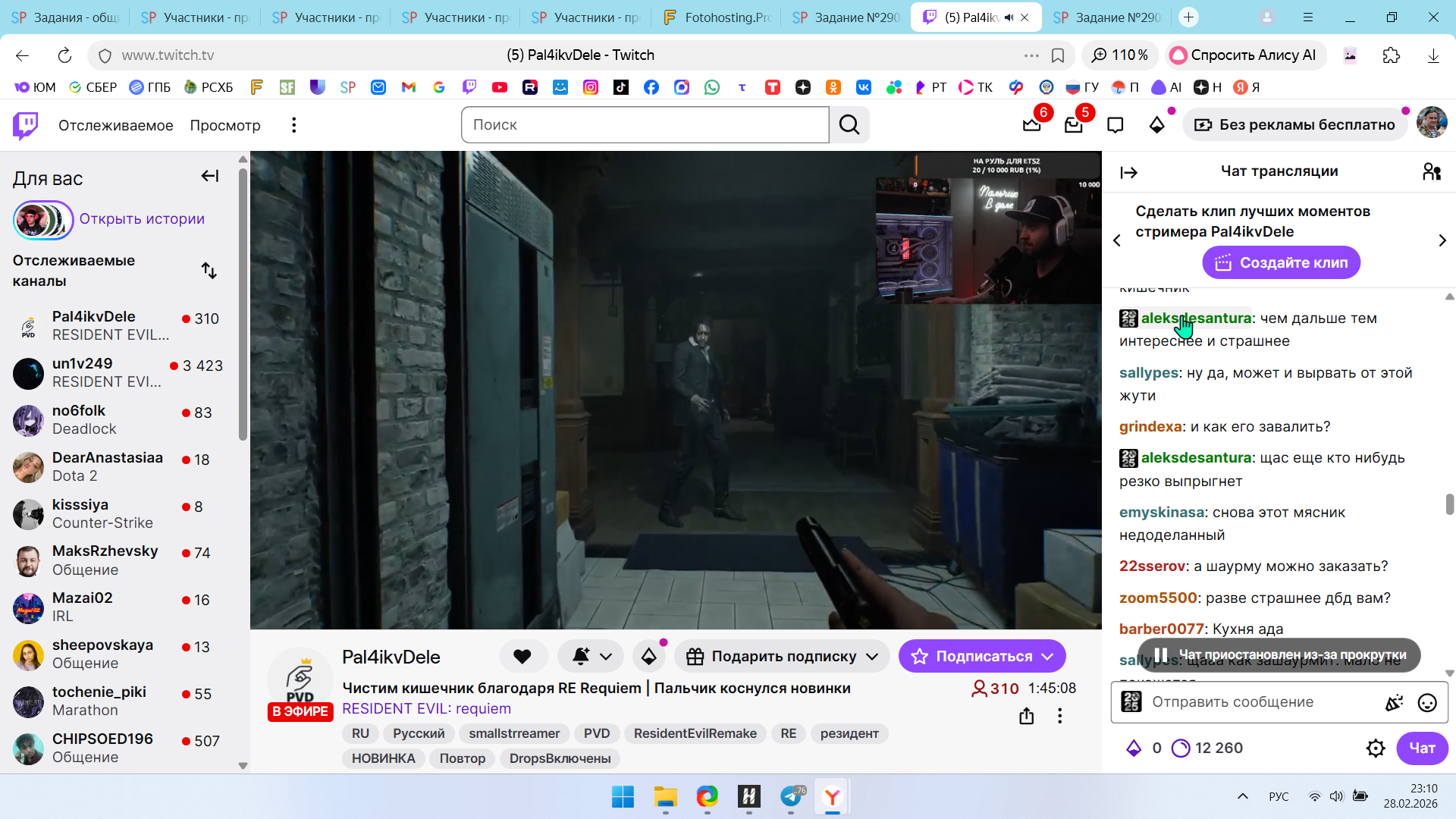The height and width of the screenshot is (819, 1456).
Task: Focus the Отправить сообщение chat input
Action: point(1259,702)
